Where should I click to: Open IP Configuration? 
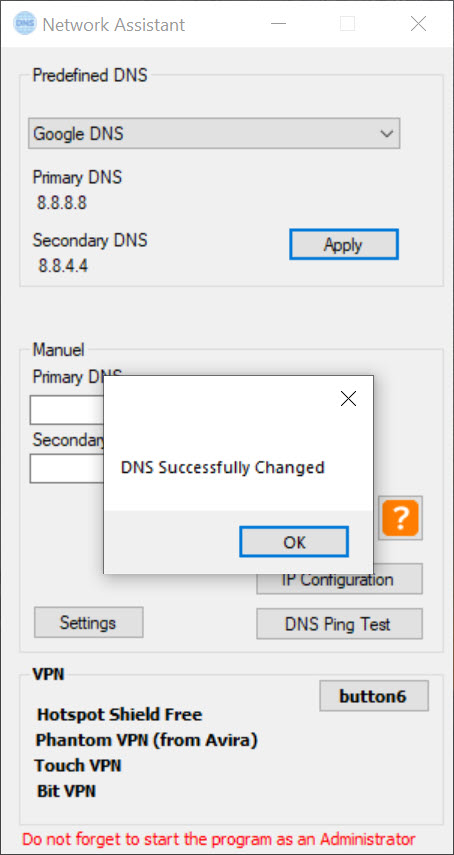339,579
